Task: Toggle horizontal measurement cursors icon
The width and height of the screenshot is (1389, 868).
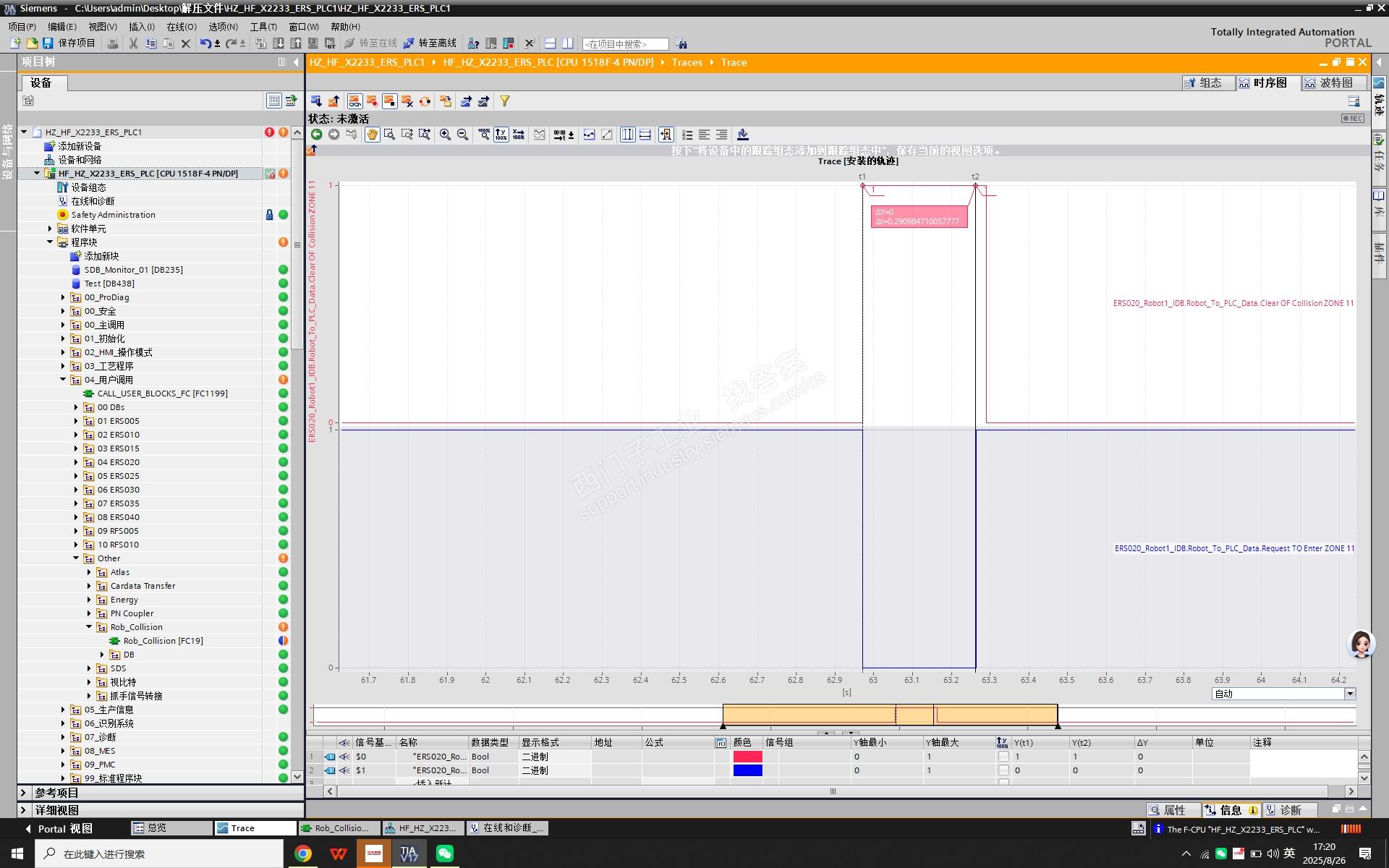Action: tap(645, 135)
